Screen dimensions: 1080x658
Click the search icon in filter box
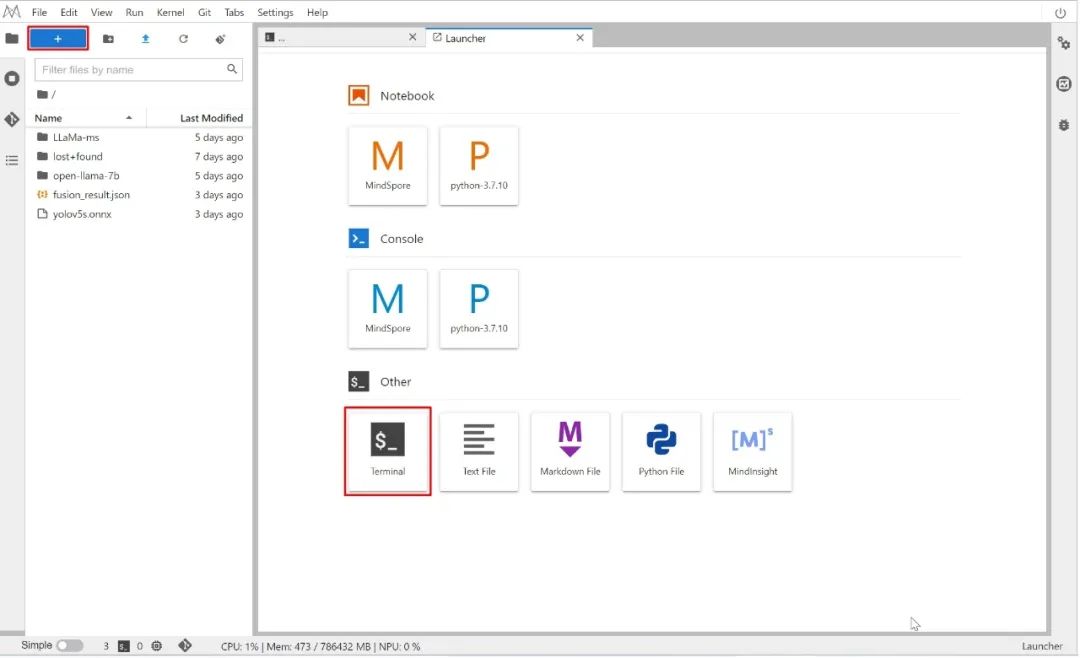click(232, 69)
